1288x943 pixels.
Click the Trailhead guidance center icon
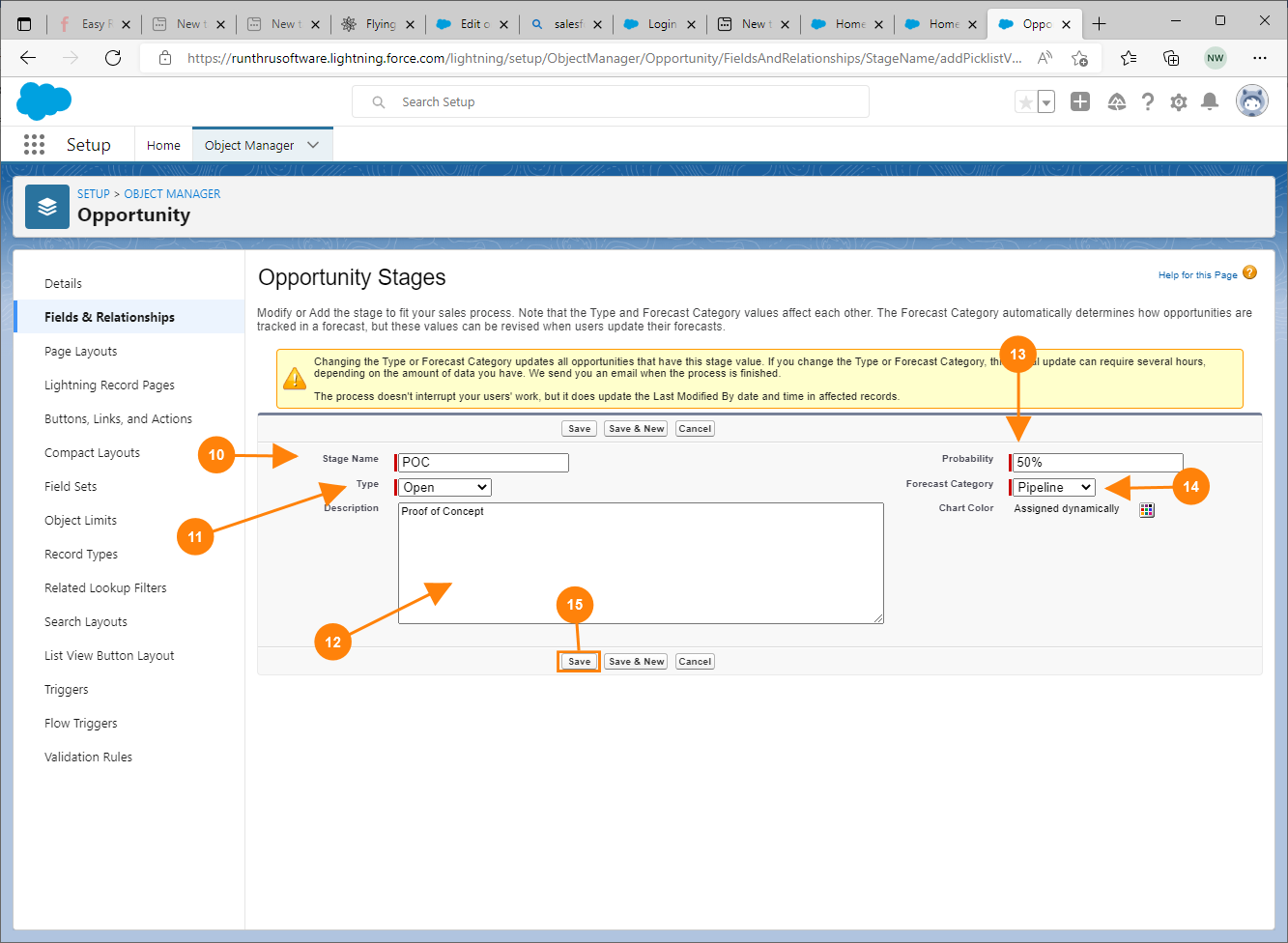click(x=1116, y=101)
